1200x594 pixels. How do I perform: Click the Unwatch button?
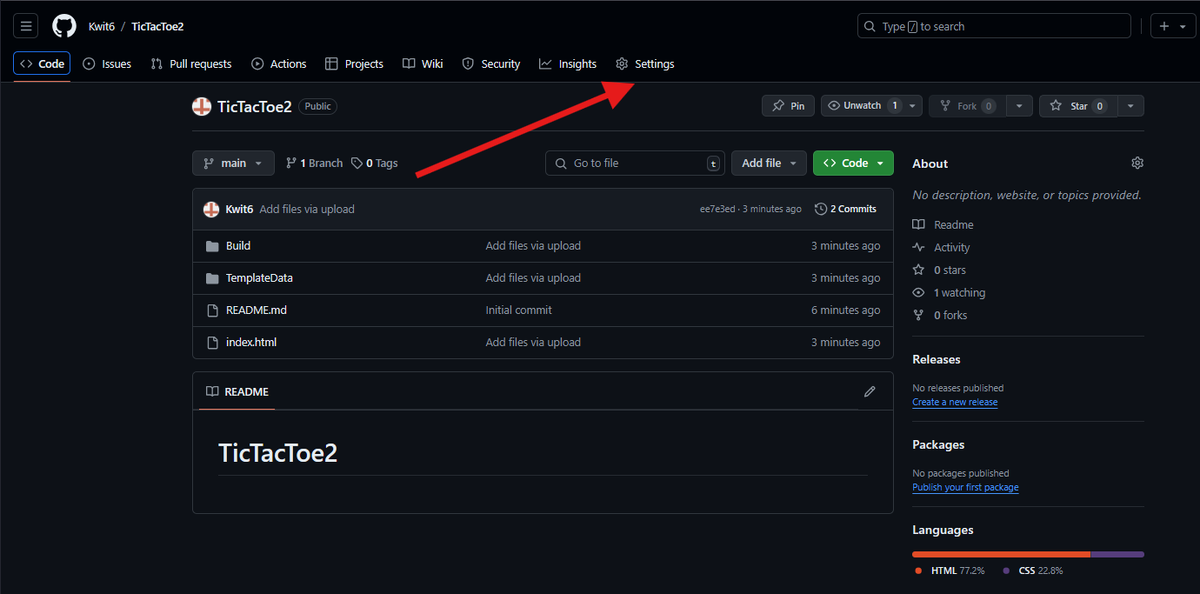pos(862,106)
